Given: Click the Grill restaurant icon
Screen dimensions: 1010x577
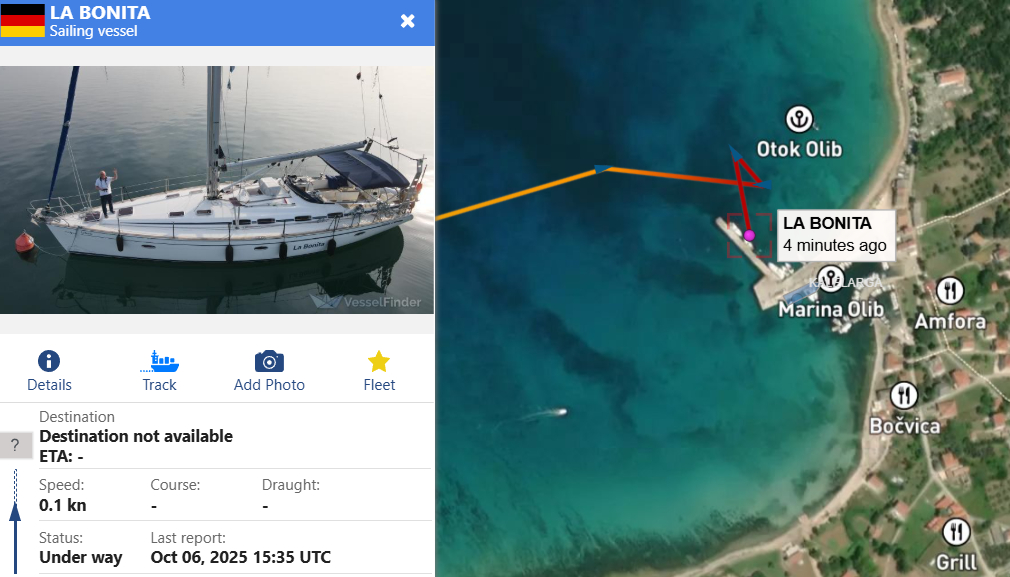Looking at the screenshot, I should coord(957,532).
